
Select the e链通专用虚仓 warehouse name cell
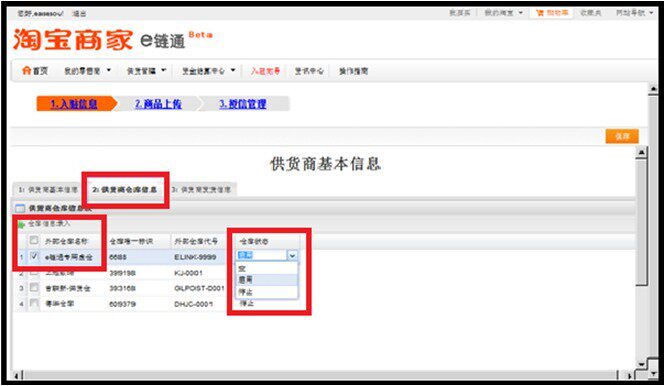[x=69, y=257]
